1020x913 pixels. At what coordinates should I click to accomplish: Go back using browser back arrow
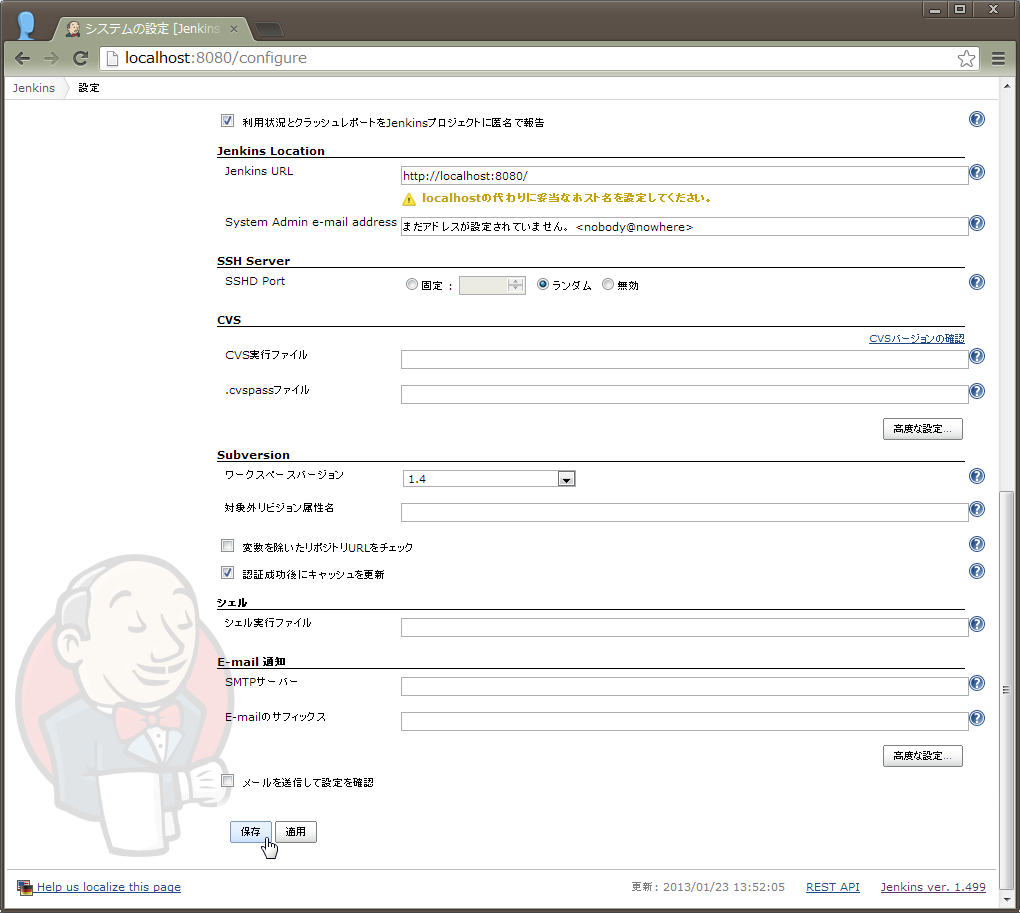22,59
